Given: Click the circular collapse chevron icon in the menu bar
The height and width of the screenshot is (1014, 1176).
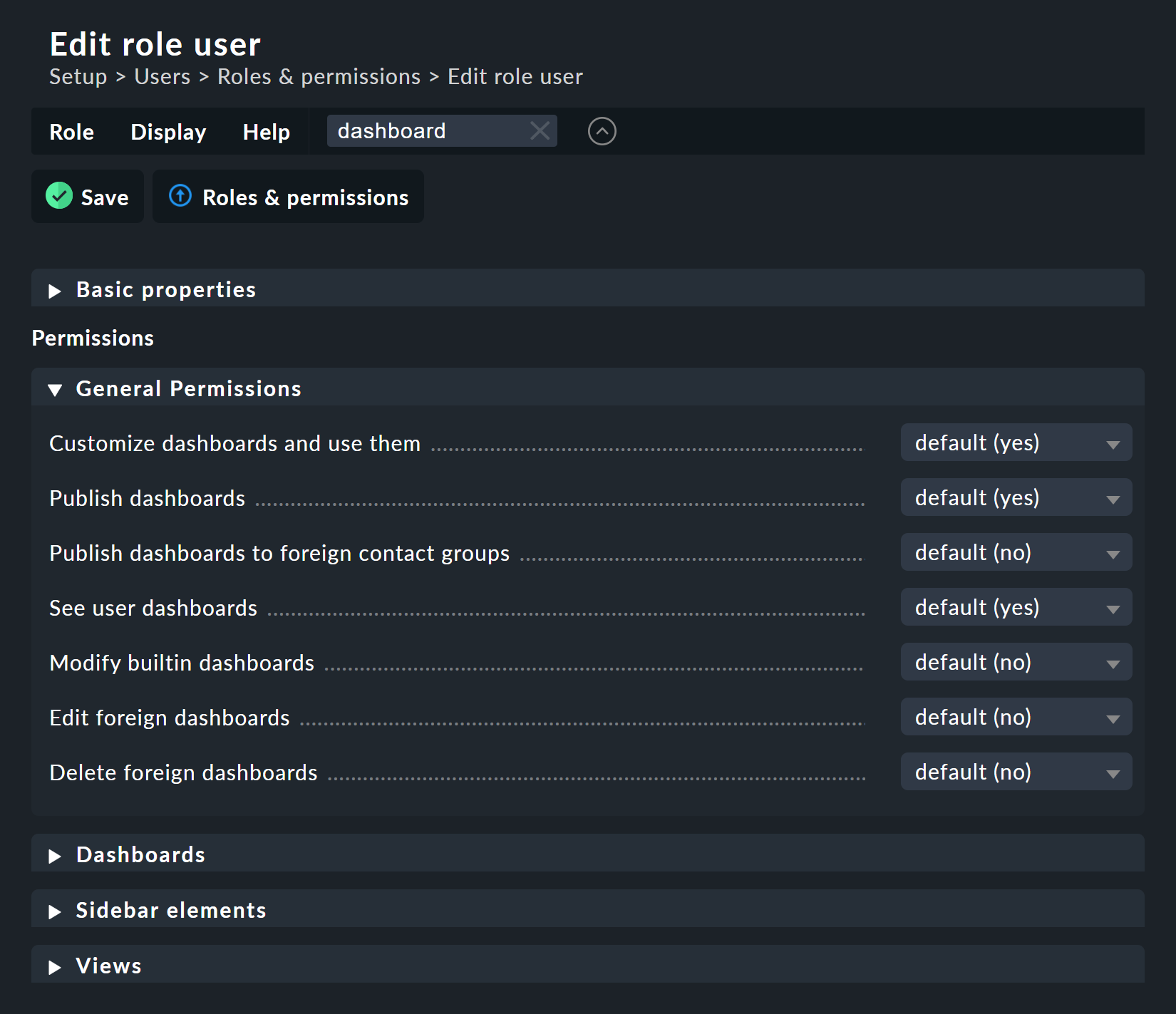Looking at the screenshot, I should pos(602,131).
